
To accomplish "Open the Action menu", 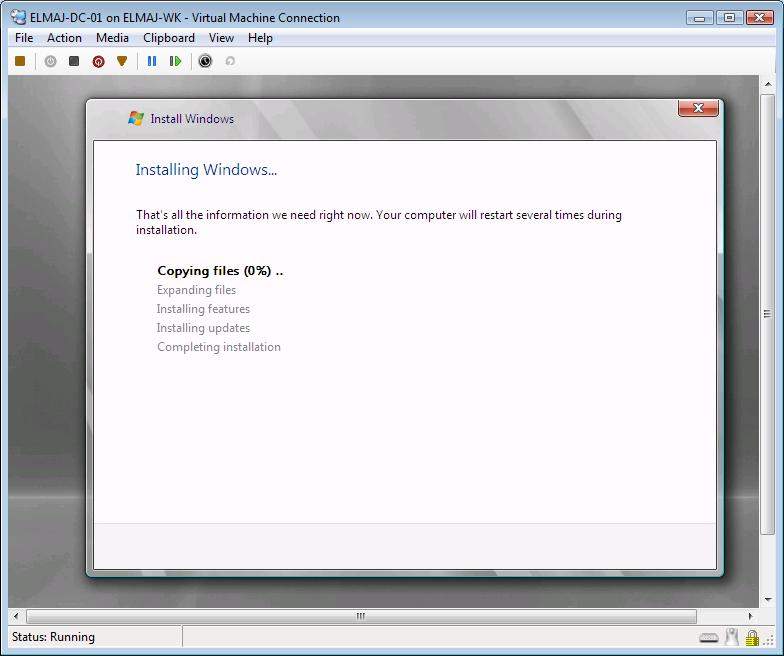I will [65, 38].
